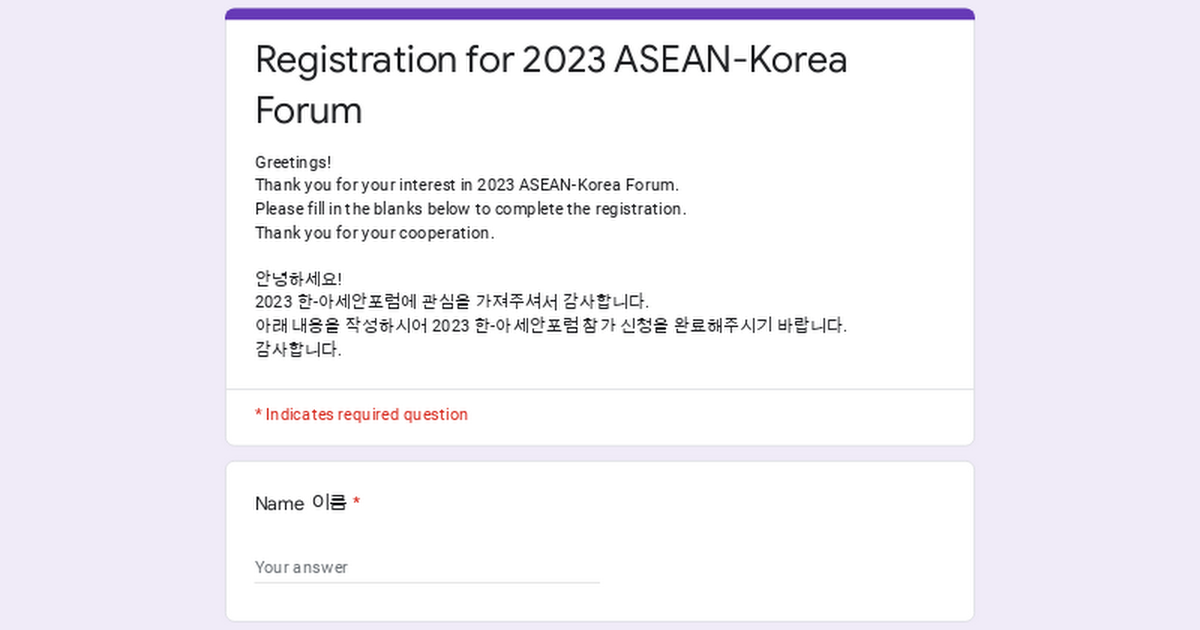The image size is (1200, 630).
Task: Click the Name "Your answer" text field
Action: (427, 567)
